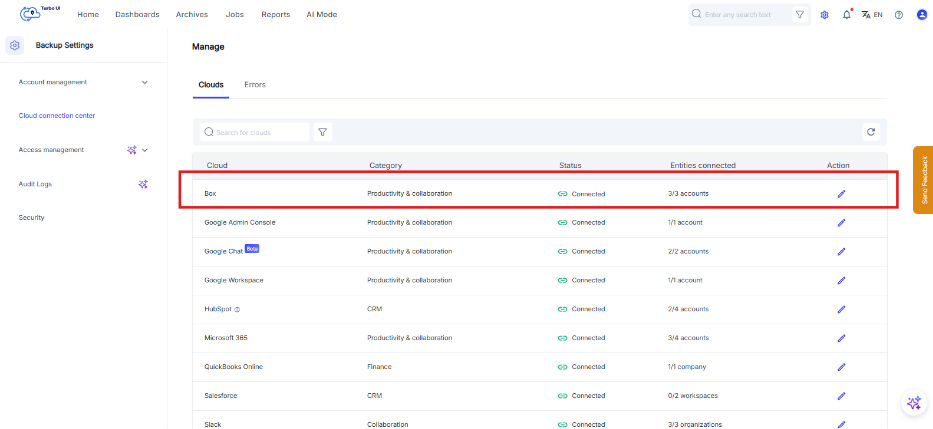Switch to AI Mode
The height and width of the screenshot is (429, 933).
(322, 14)
